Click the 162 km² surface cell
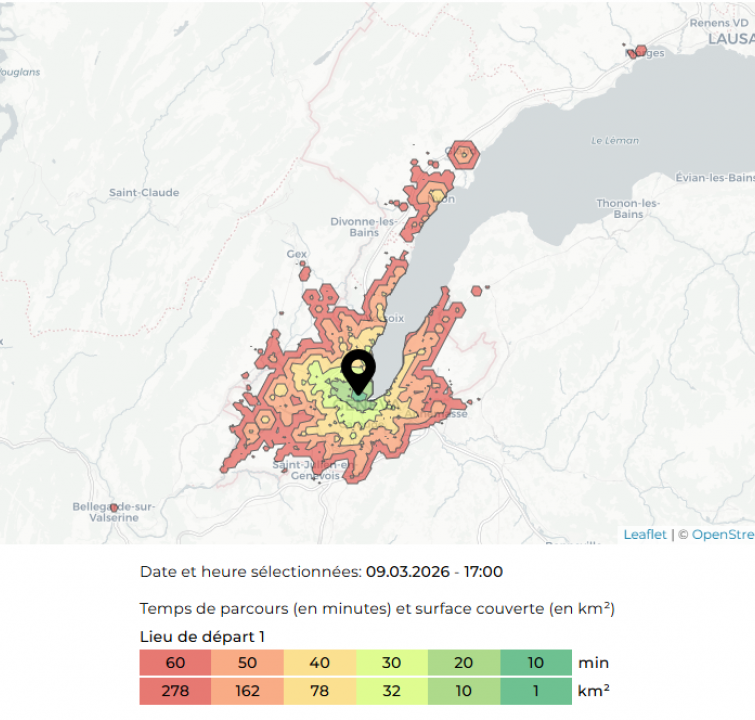Image resolution: width=755 pixels, height=720 pixels. click(247, 691)
